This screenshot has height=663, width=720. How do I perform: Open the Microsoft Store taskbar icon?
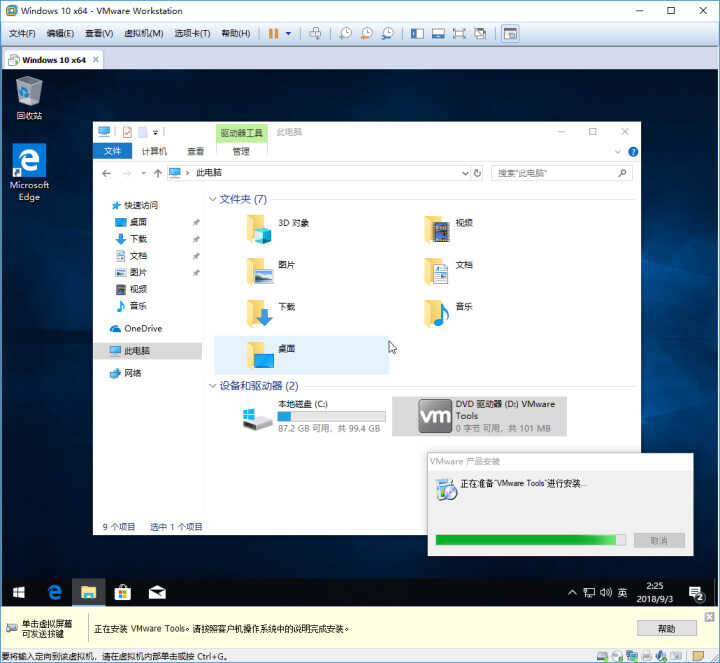[123, 592]
